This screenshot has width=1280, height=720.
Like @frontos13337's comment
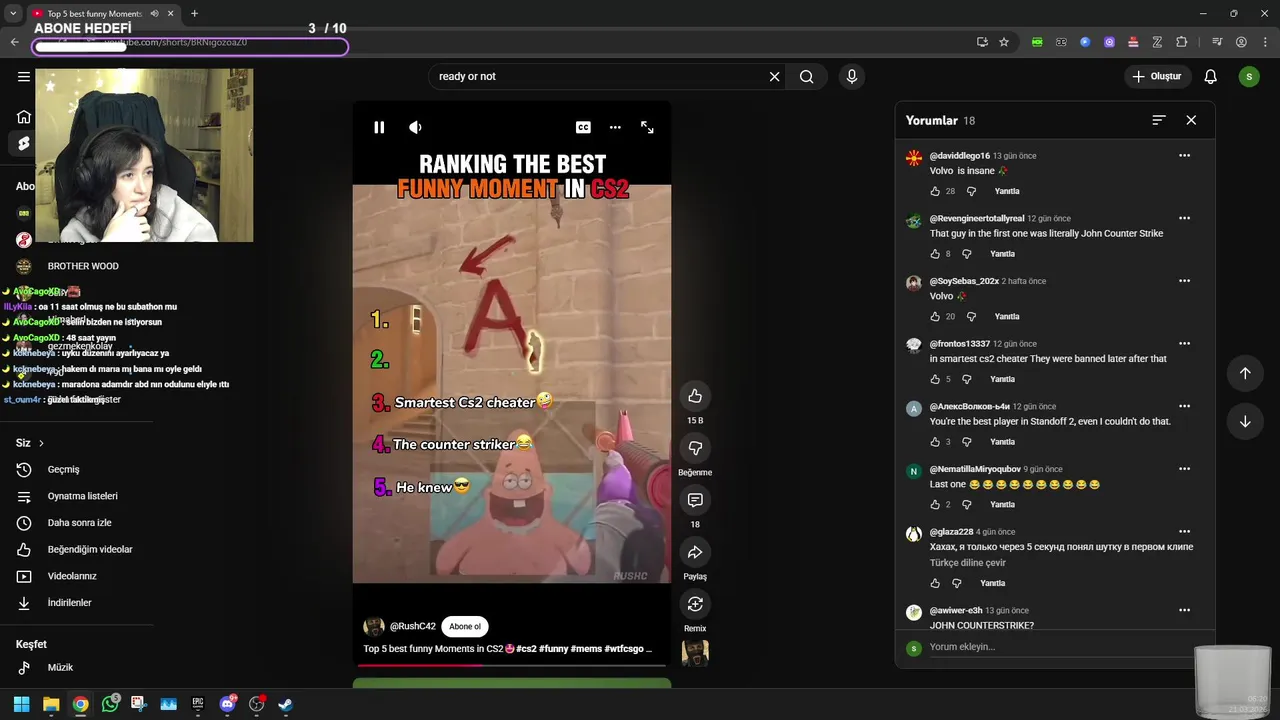point(935,379)
